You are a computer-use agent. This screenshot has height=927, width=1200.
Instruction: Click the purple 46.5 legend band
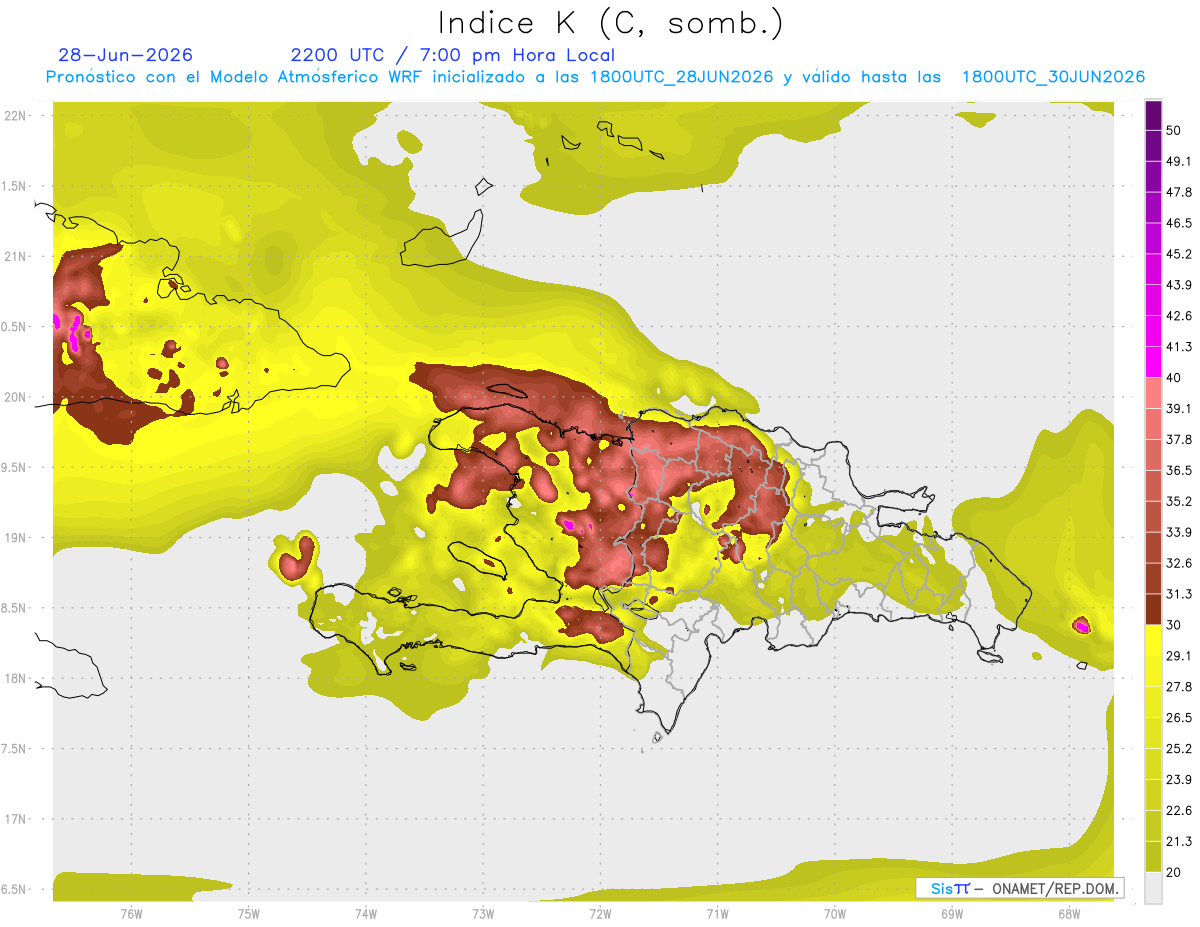click(x=1153, y=208)
